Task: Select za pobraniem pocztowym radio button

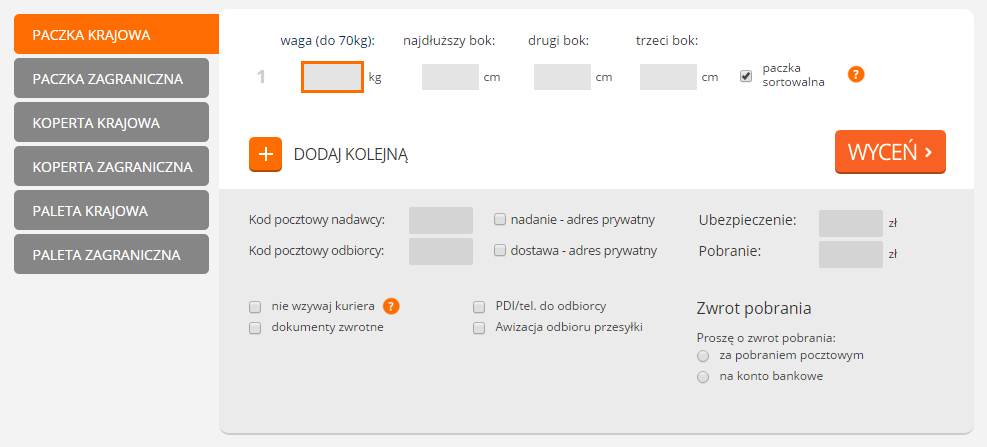Action: [x=703, y=356]
